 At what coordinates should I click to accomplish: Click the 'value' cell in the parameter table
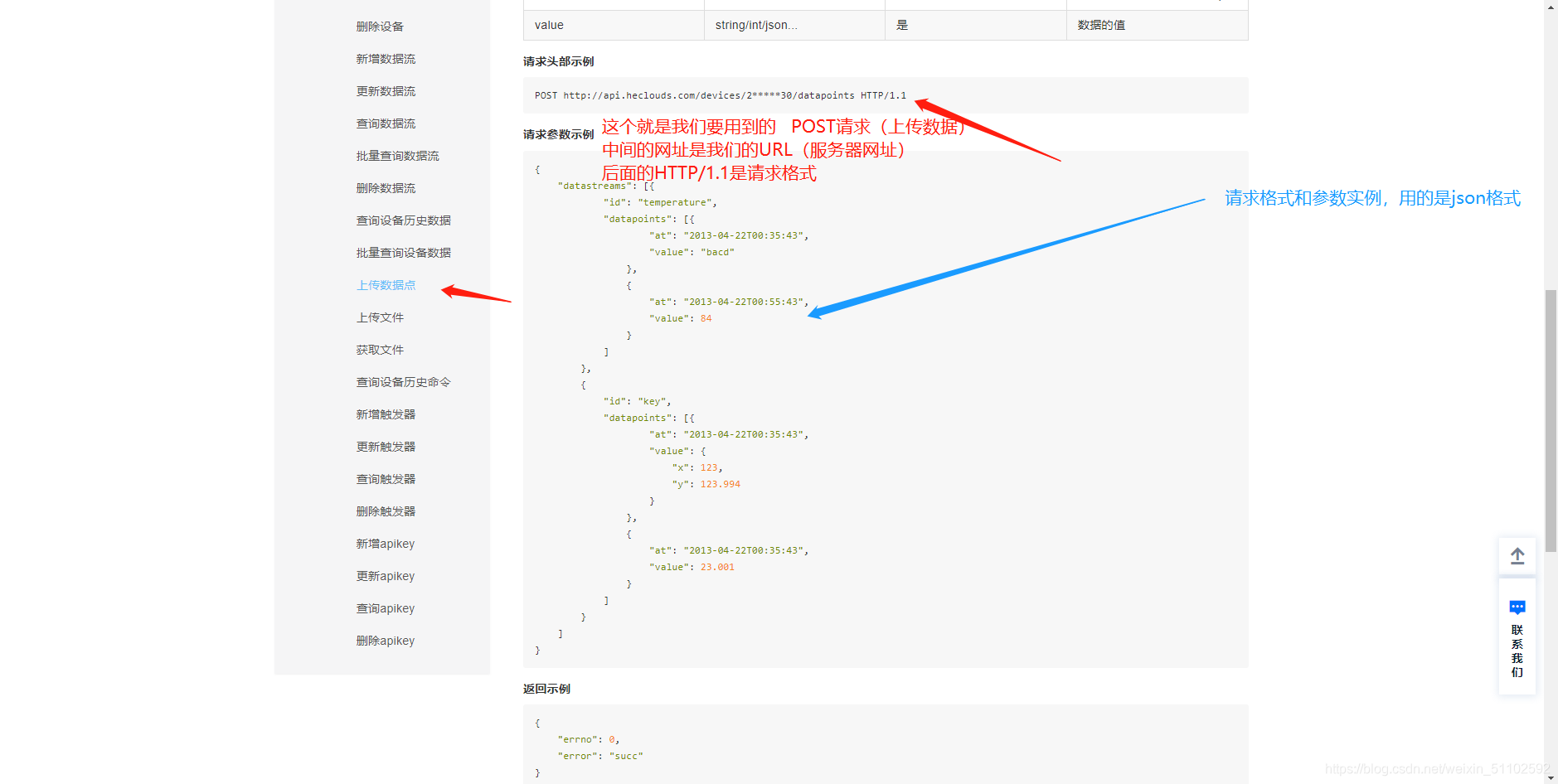(614, 25)
